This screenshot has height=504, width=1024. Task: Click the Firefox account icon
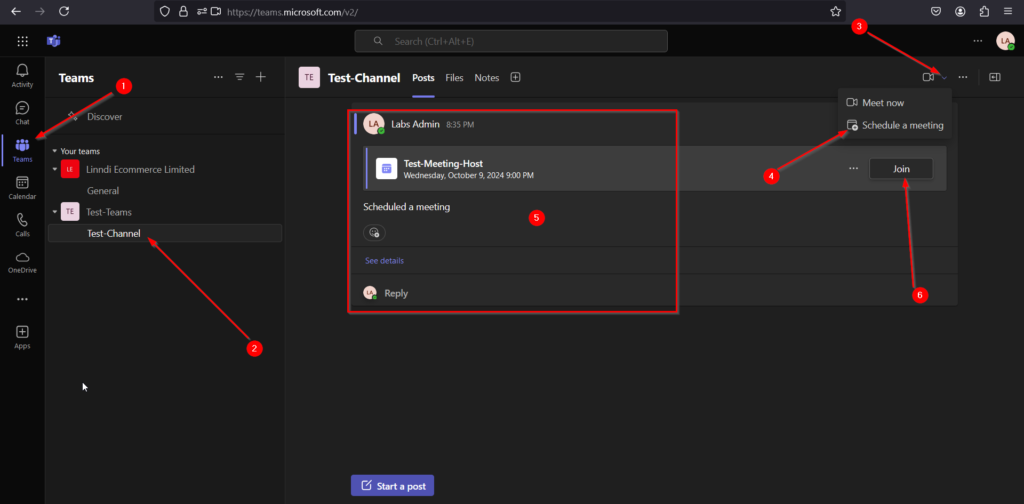pos(960,11)
